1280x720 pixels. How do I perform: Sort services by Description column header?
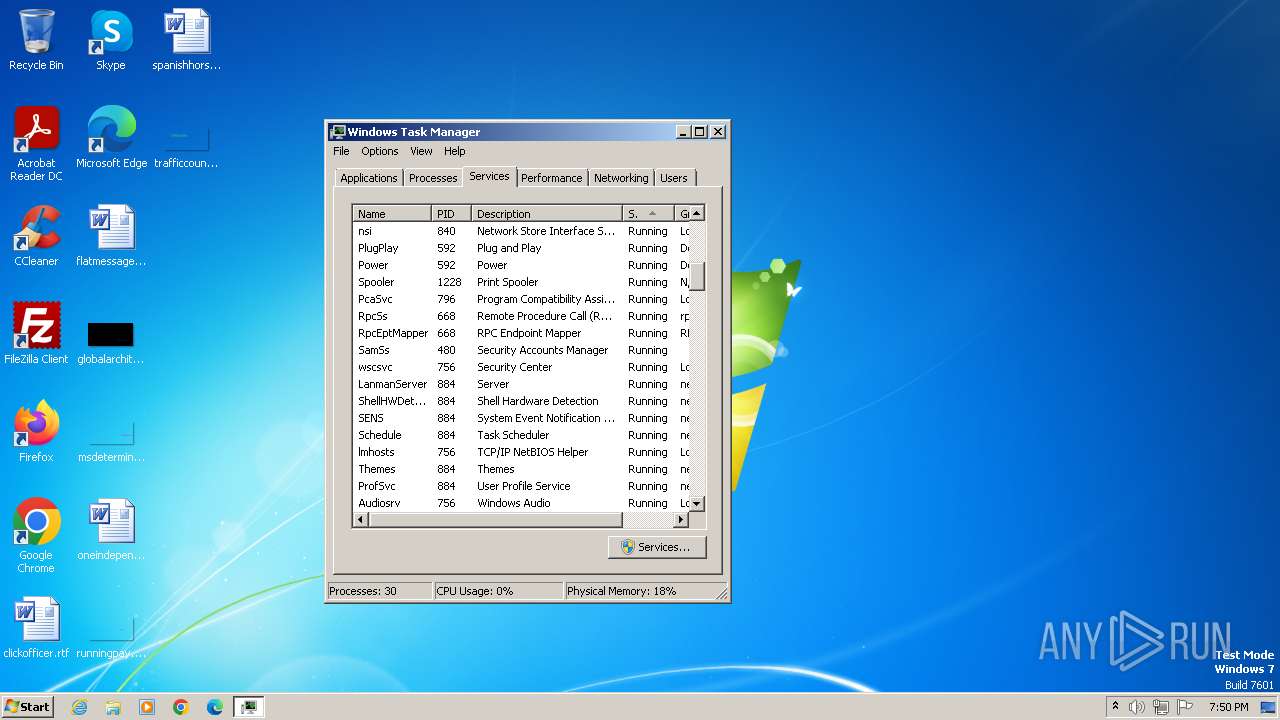[x=547, y=214]
